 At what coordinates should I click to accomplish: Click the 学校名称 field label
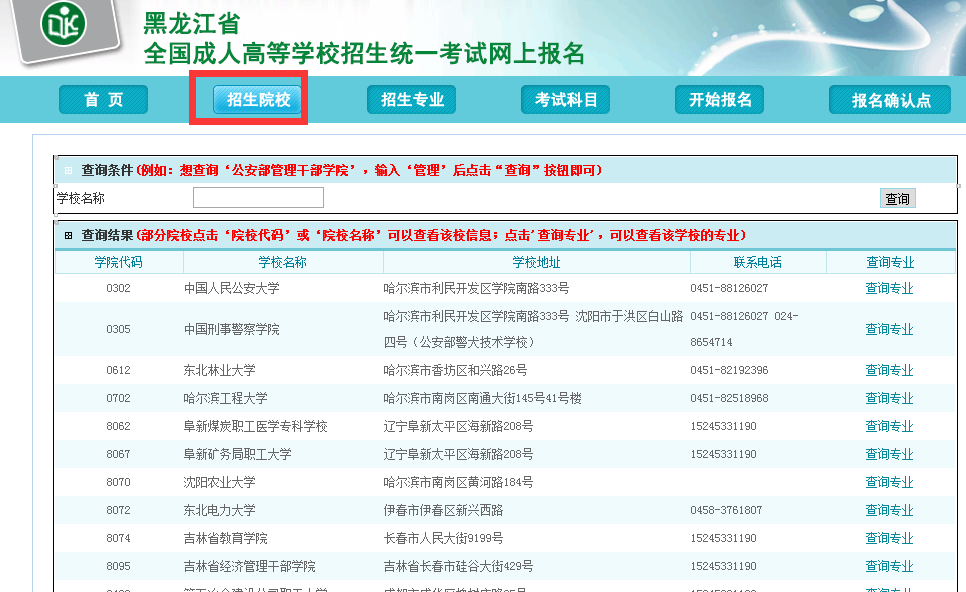(x=81, y=198)
